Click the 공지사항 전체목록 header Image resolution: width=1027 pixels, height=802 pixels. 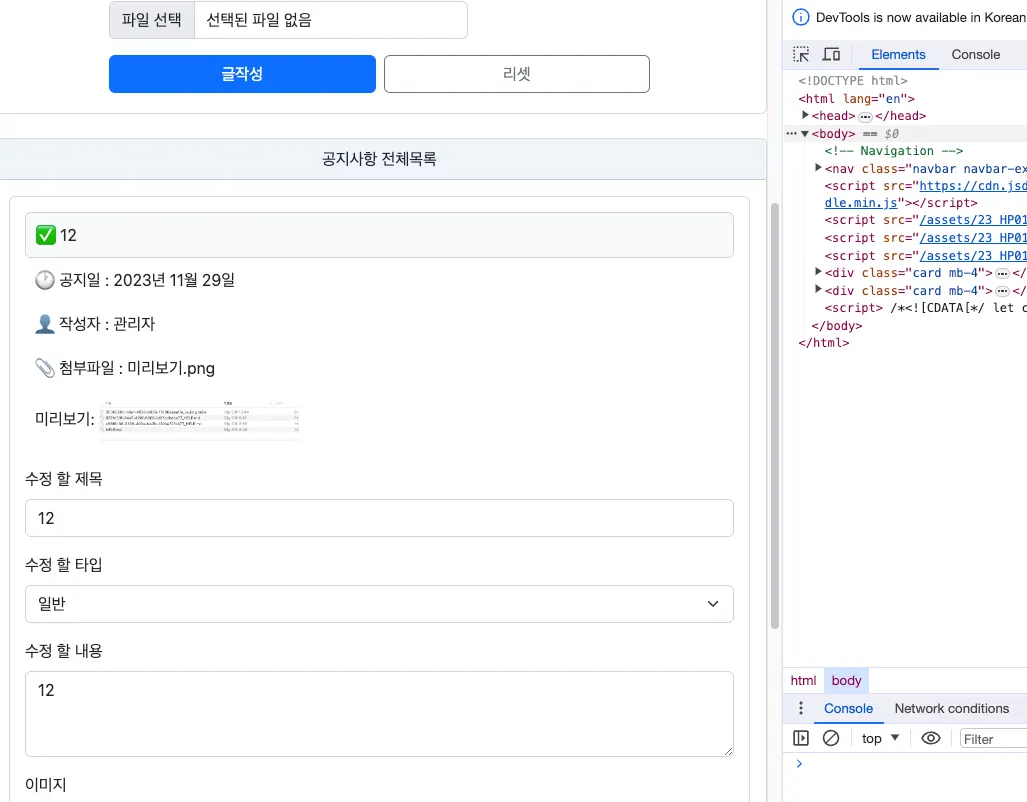click(x=379, y=159)
